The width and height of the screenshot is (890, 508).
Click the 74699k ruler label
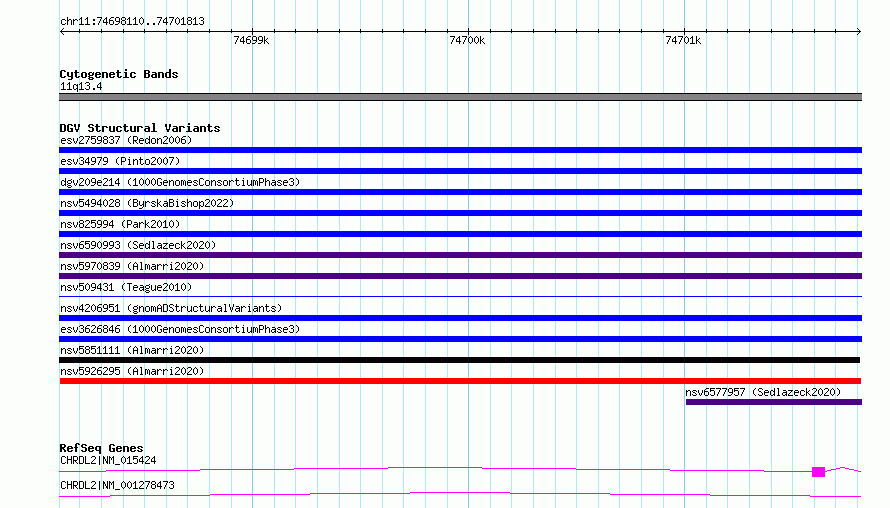click(251, 40)
